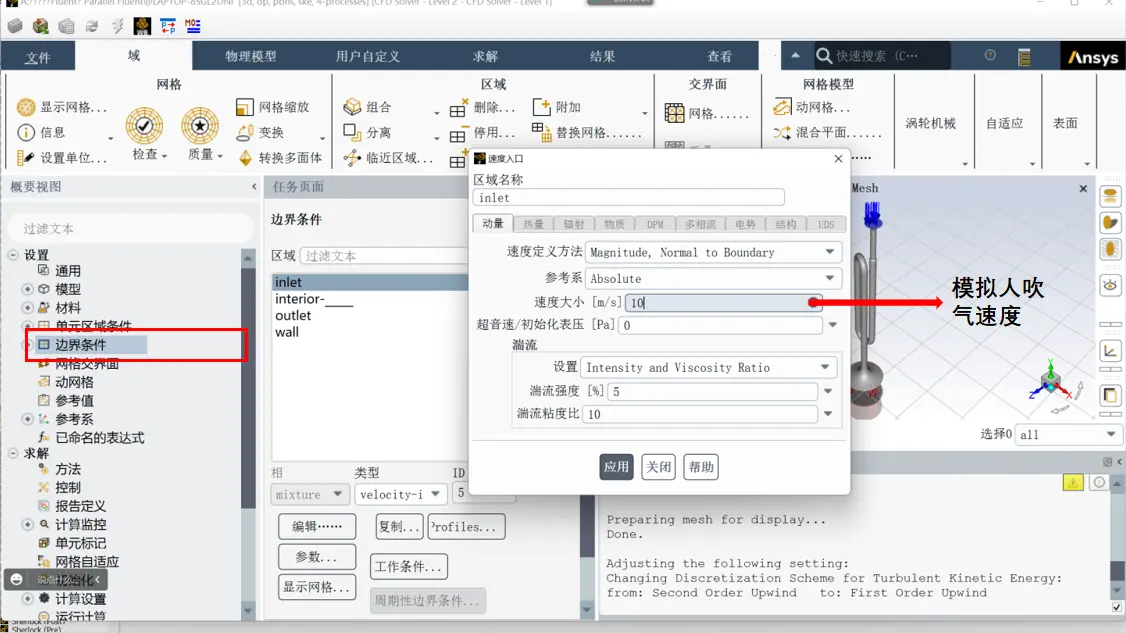
Task: Open 交界面 网格 mesh interfaces
Action: (707, 113)
